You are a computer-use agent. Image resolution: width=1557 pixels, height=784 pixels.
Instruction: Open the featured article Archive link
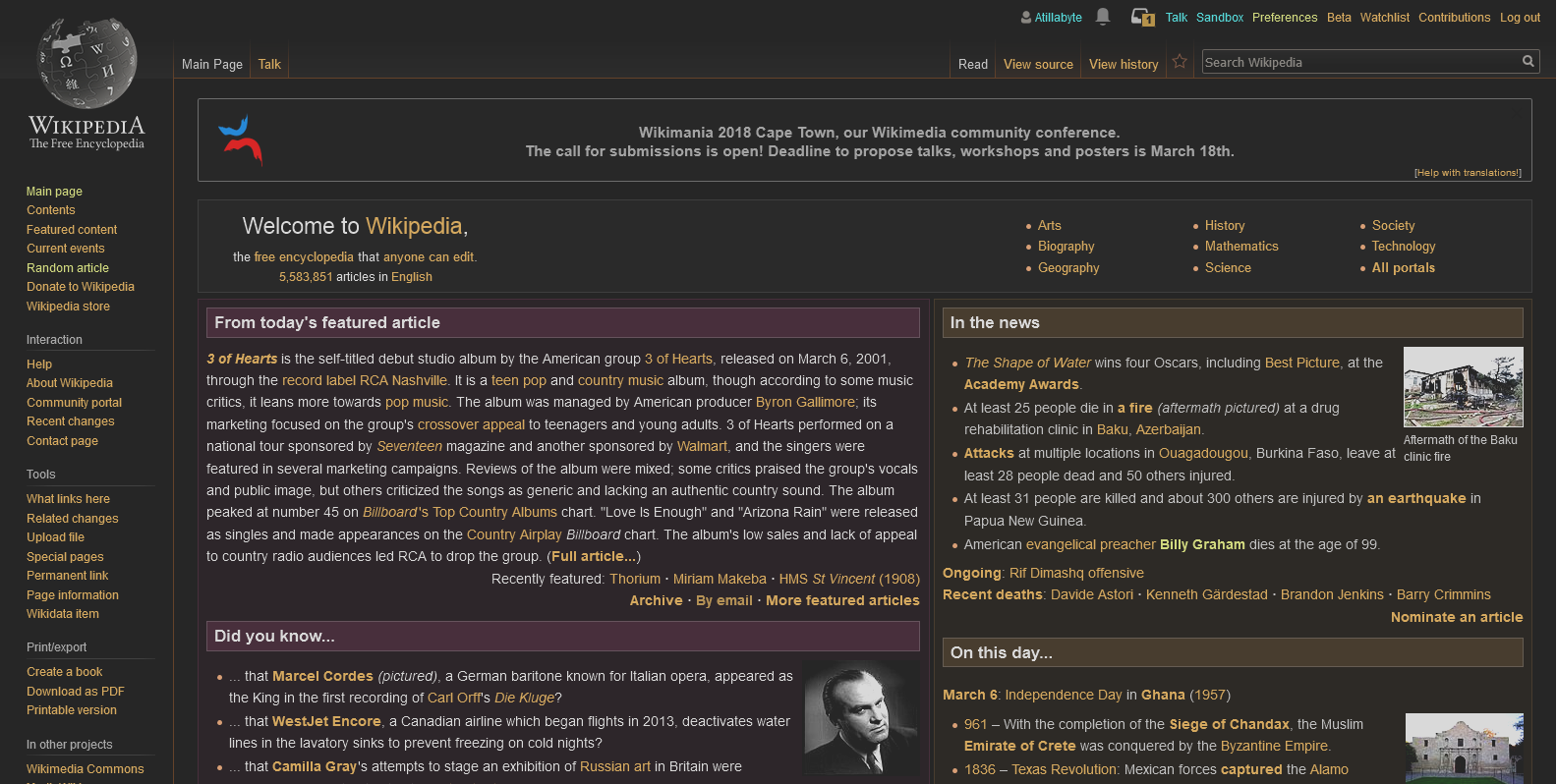click(x=656, y=600)
